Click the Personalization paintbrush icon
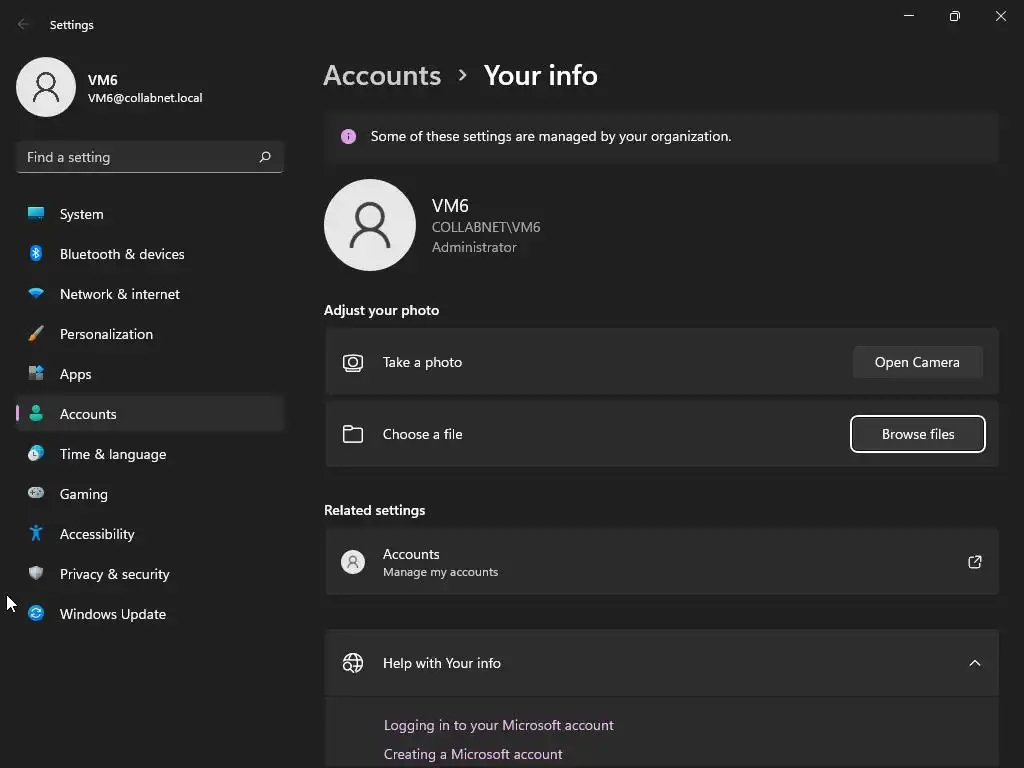The height and width of the screenshot is (768, 1024). [36, 334]
